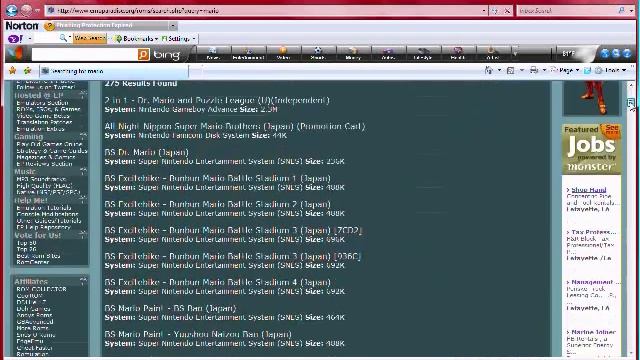Open the Print dropdown arrow
The height and width of the screenshot is (360, 640).
coord(544,71)
